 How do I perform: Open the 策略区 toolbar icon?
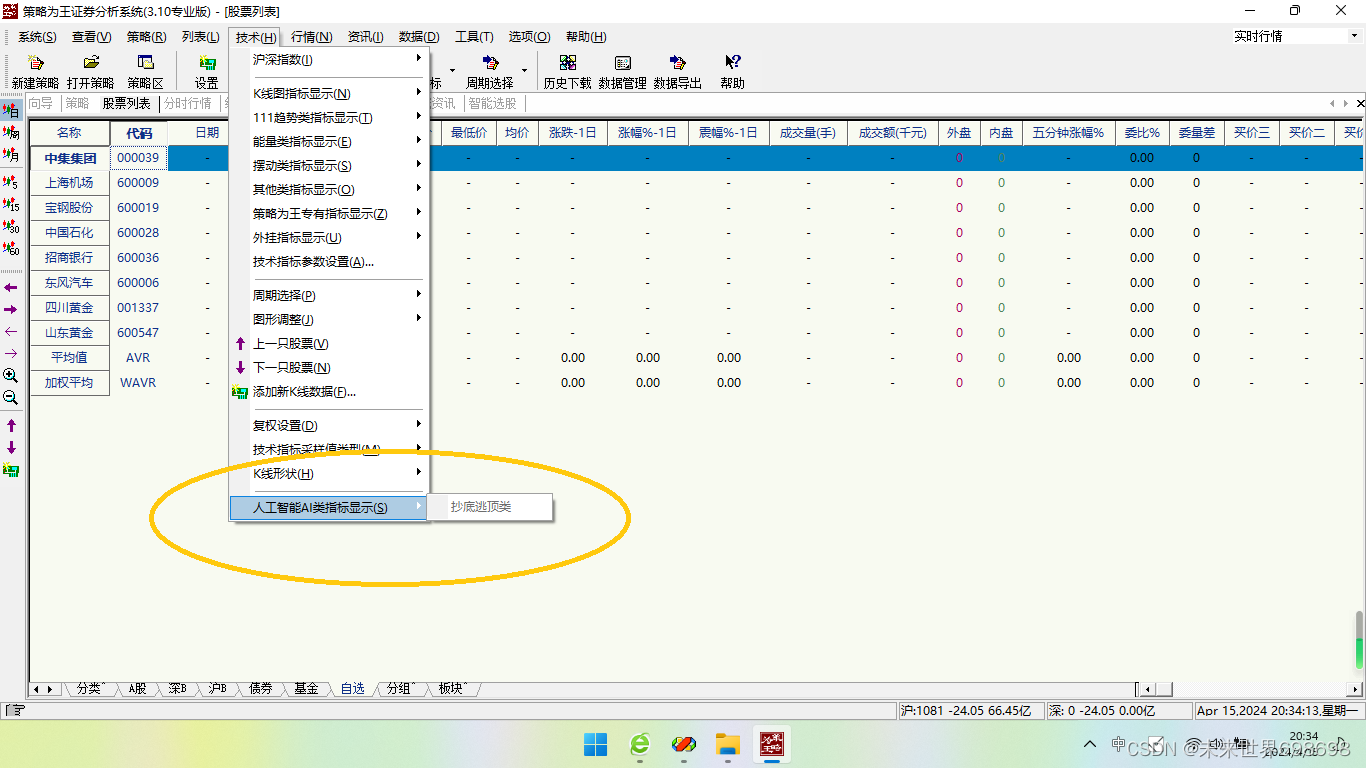[146, 73]
